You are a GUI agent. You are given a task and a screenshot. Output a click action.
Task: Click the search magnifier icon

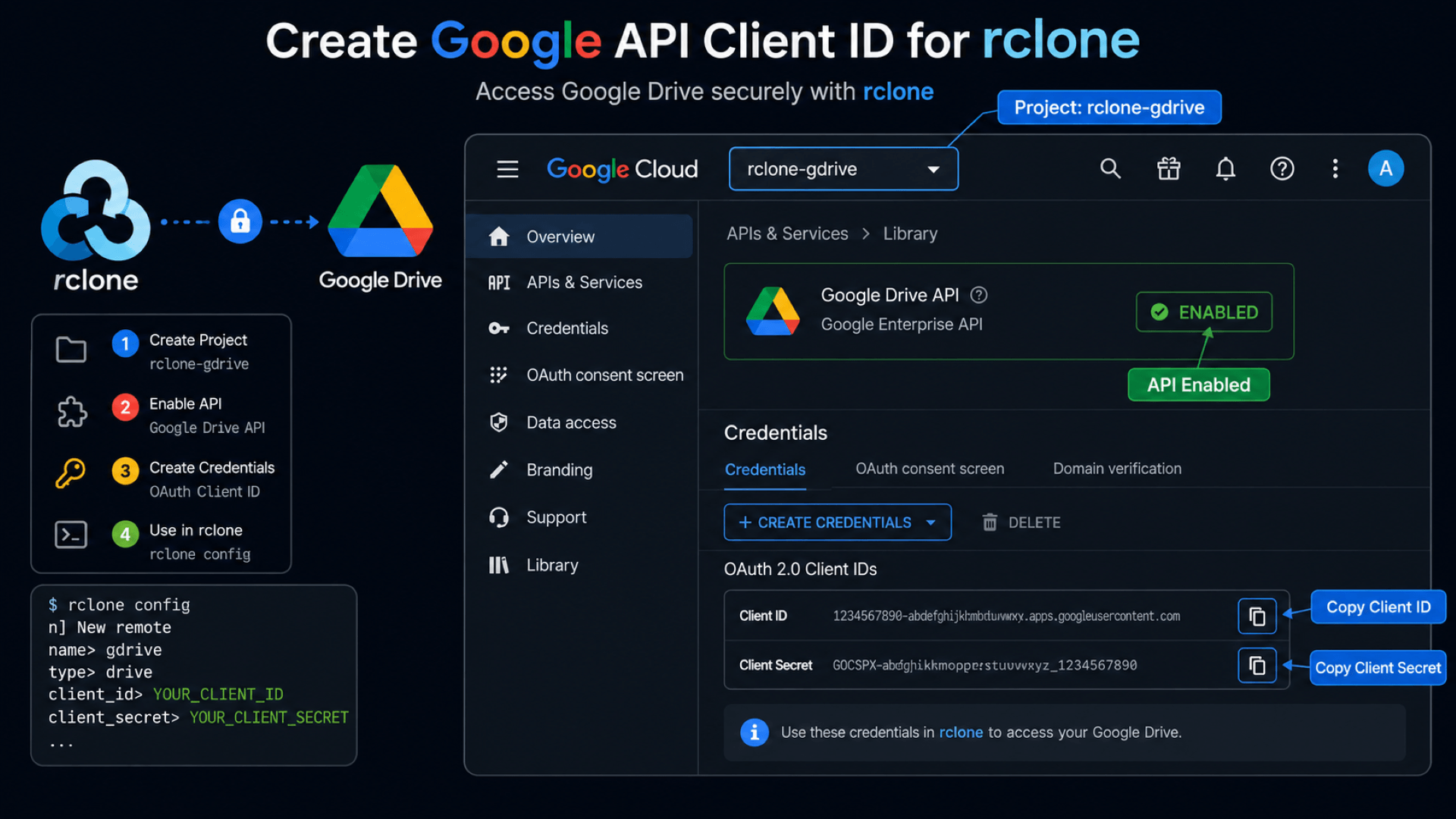pos(1110,168)
